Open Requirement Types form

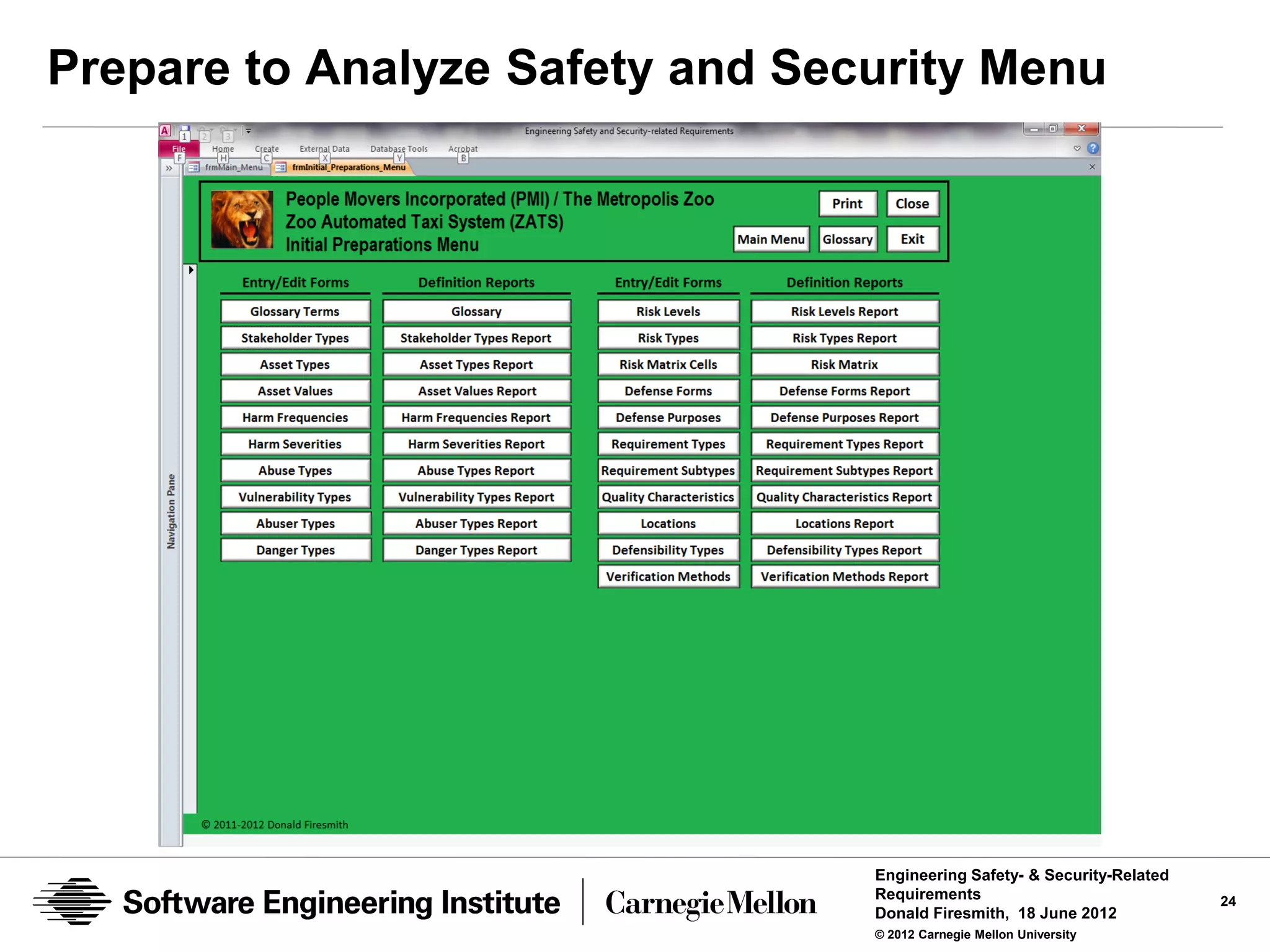(668, 444)
